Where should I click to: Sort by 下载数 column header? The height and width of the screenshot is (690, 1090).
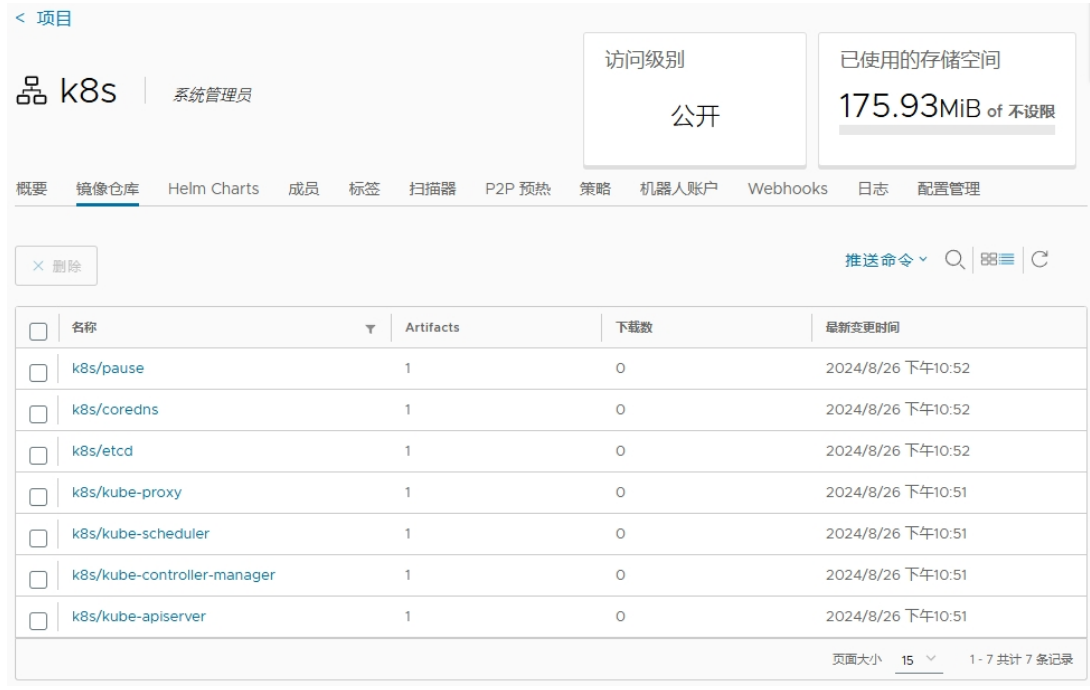tap(634, 327)
